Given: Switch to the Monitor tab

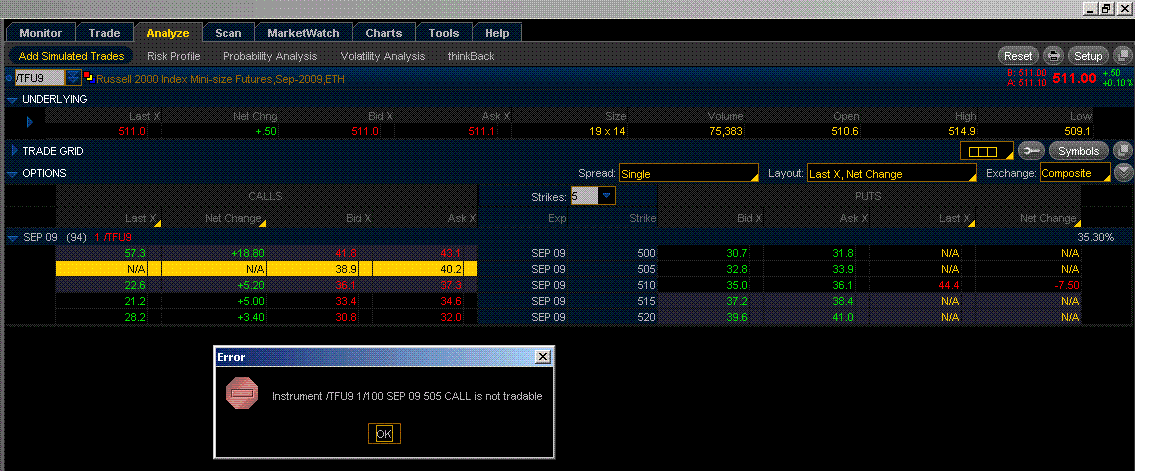Looking at the screenshot, I should (x=40, y=33).
